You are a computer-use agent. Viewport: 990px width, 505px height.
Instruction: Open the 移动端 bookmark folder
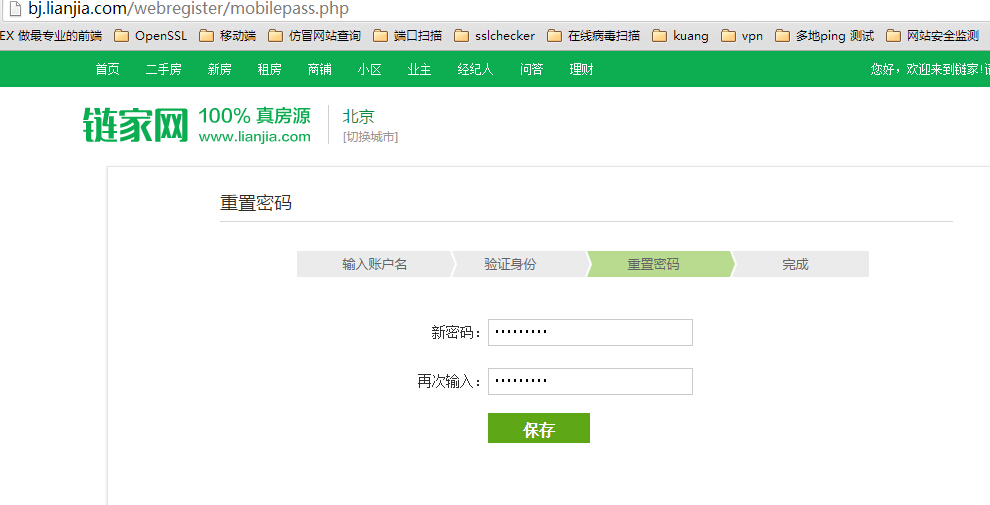coord(227,36)
